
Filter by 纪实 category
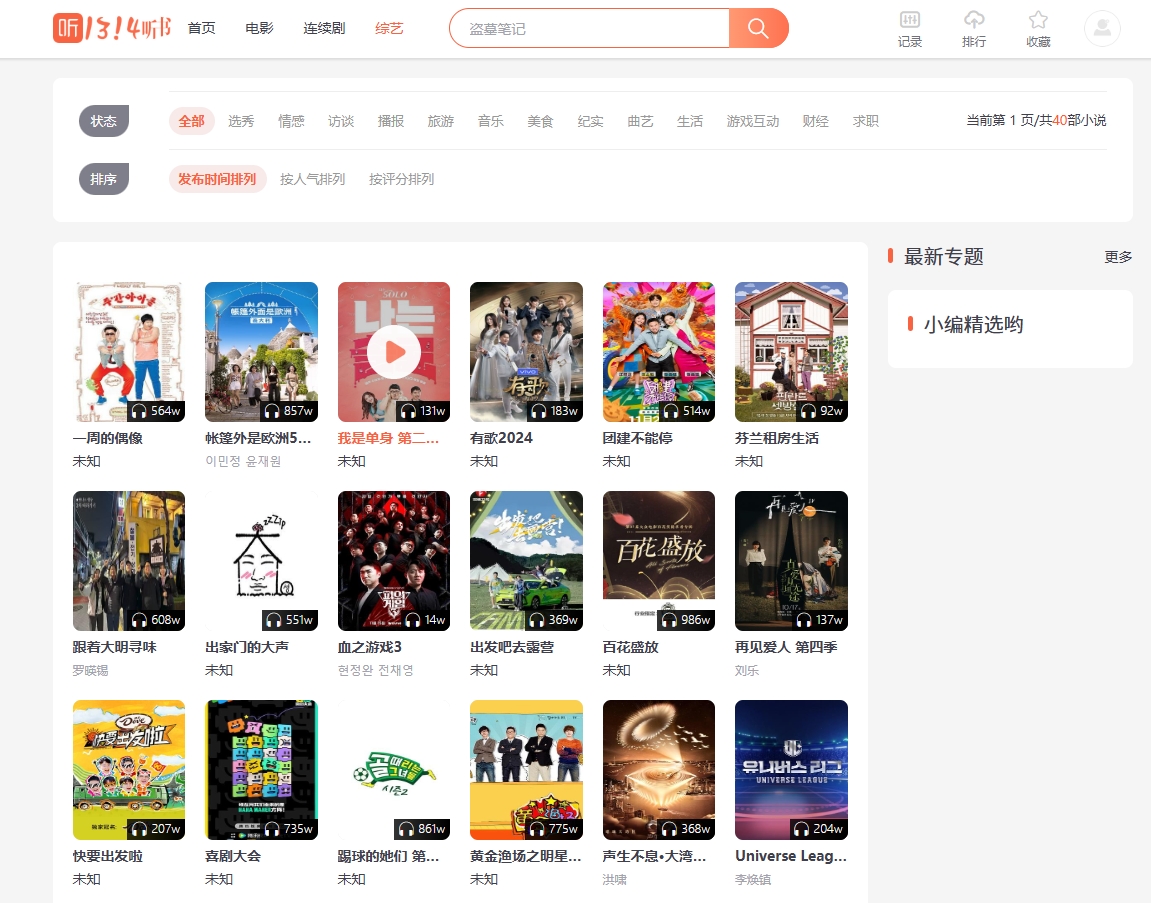point(590,121)
